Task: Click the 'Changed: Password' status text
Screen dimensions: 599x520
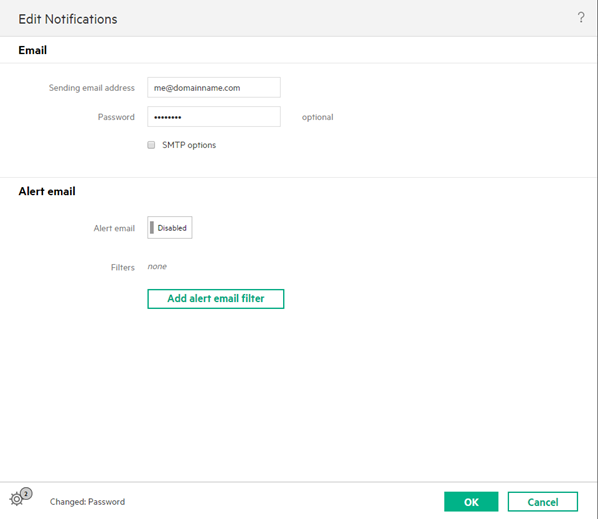Action: click(x=87, y=502)
